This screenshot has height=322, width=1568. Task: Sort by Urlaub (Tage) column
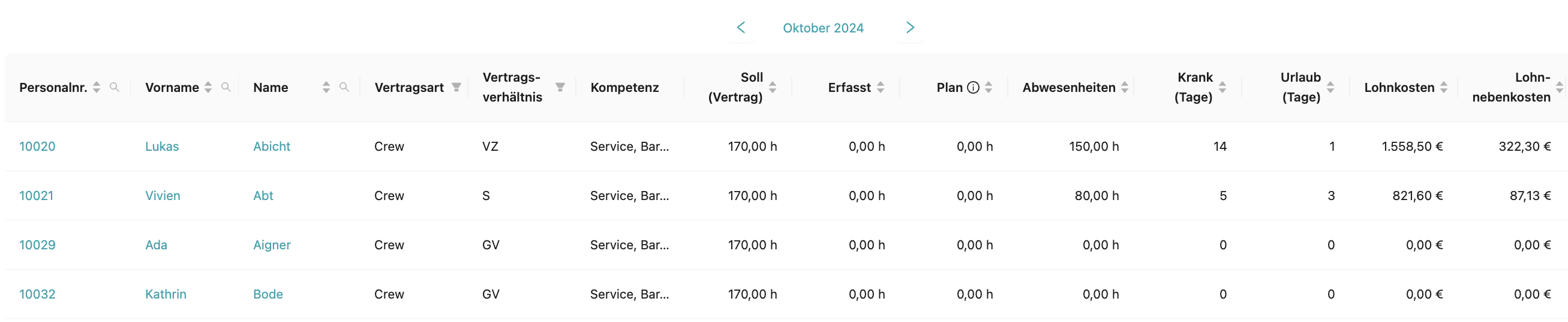[x=1330, y=87]
